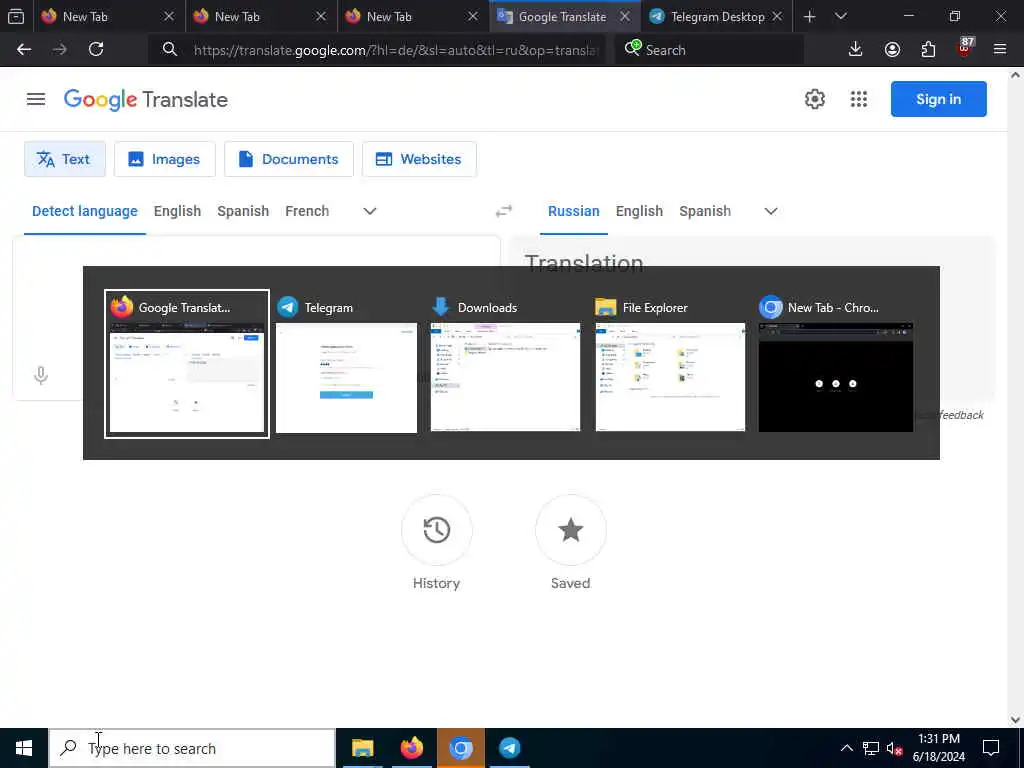Open the network status tray icon

pyautogui.click(x=871, y=748)
